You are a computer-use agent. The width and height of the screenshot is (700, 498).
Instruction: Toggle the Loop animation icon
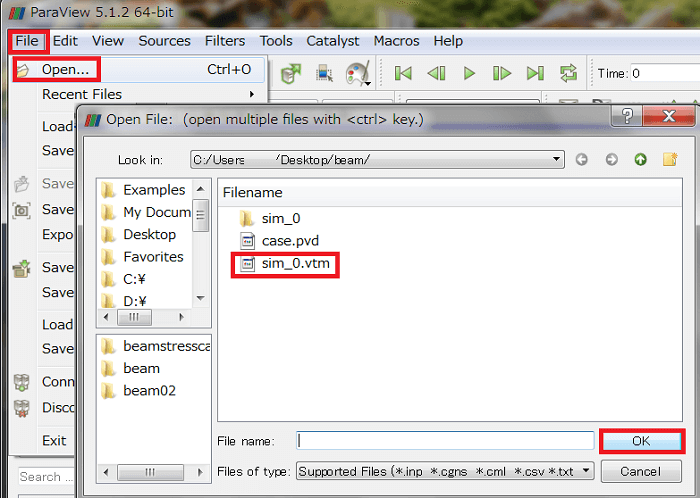pos(568,73)
